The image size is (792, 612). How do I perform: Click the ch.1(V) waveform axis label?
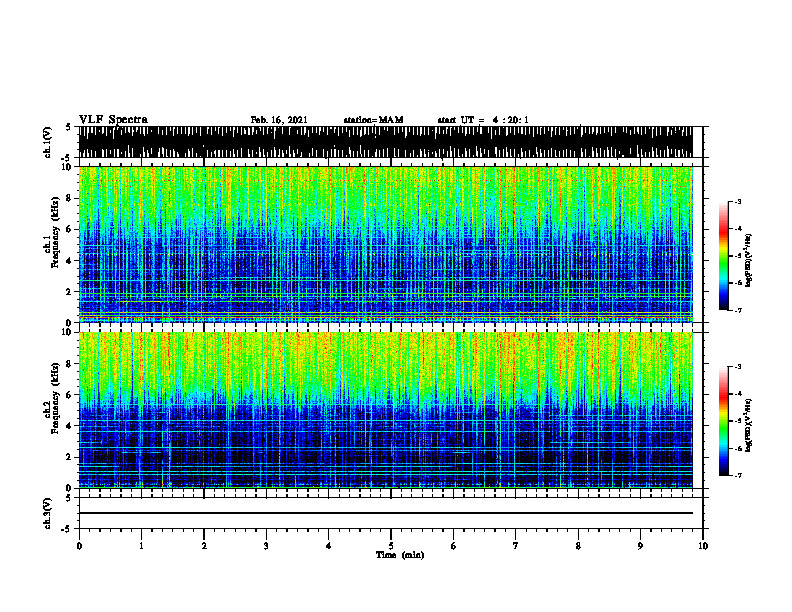[x=48, y=142]
